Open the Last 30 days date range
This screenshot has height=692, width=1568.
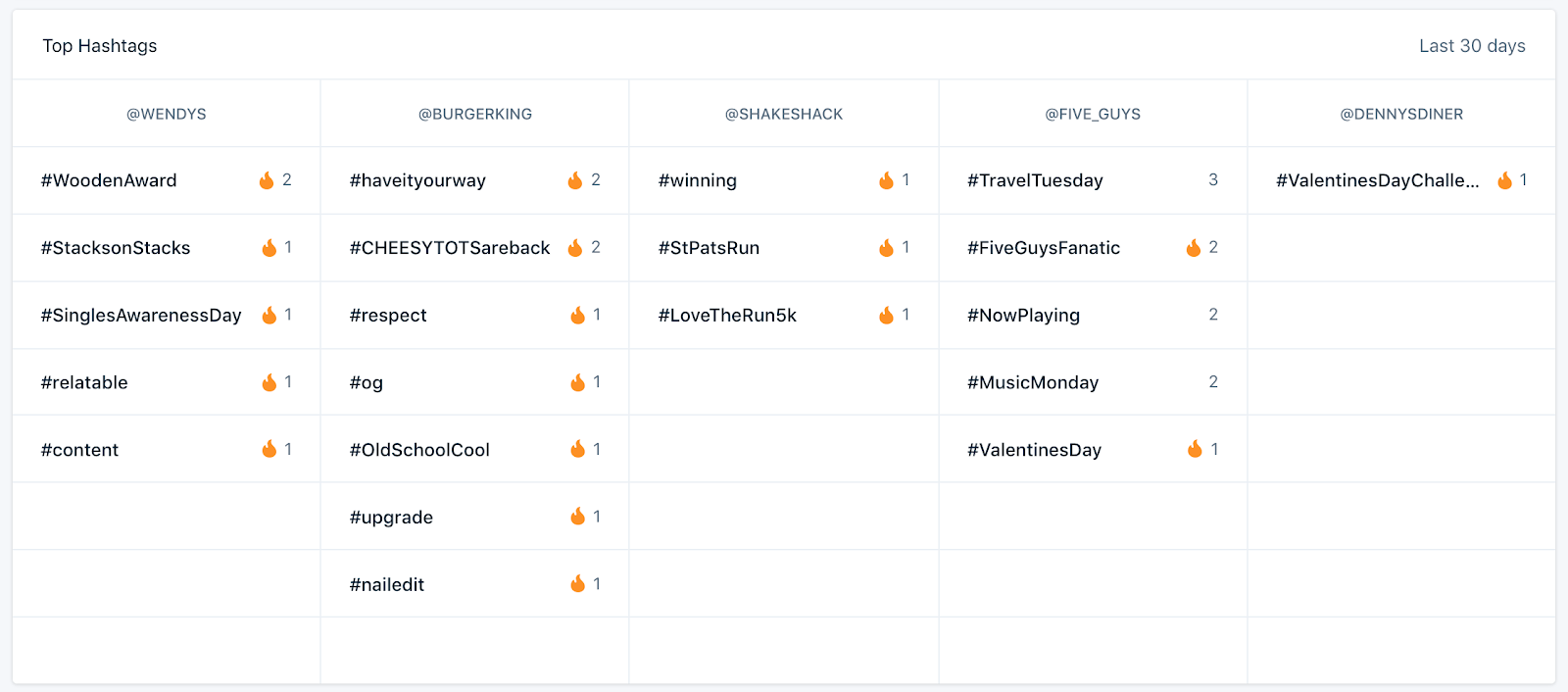[1472, 46]
